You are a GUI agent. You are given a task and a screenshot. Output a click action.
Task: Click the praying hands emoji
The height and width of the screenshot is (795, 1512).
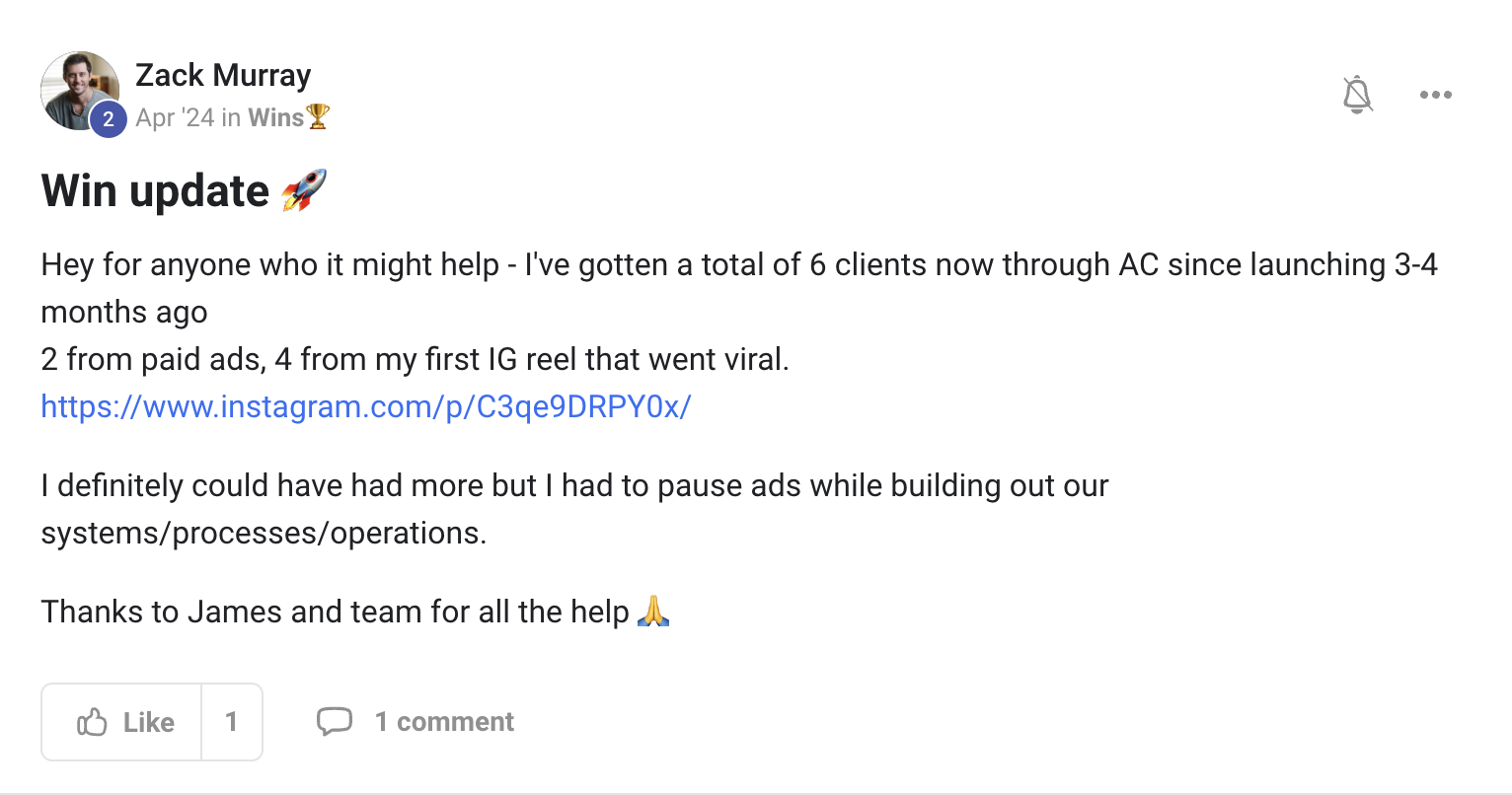(x=653, y=612)
